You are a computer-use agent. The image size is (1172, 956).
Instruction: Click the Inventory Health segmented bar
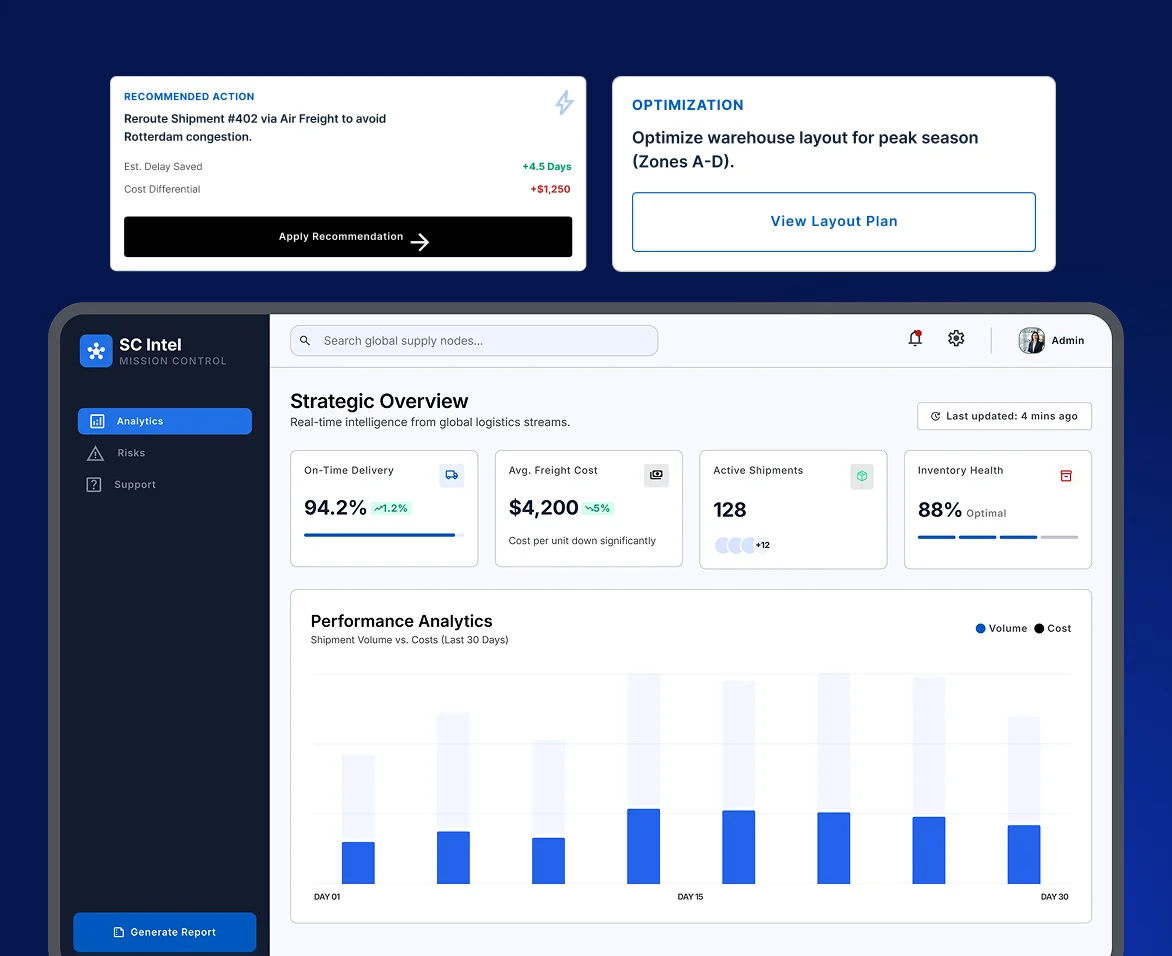coord(998,537)
